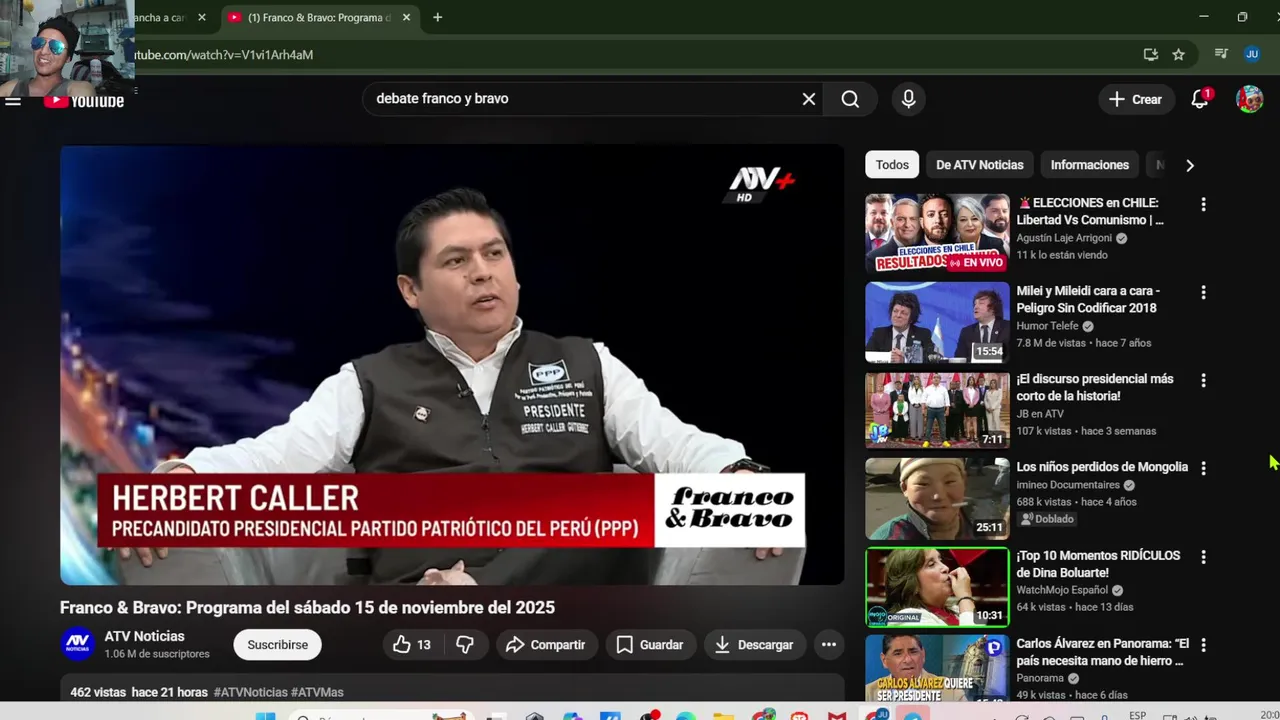Click title Carlos Álvarez en Panorama

1103,652
